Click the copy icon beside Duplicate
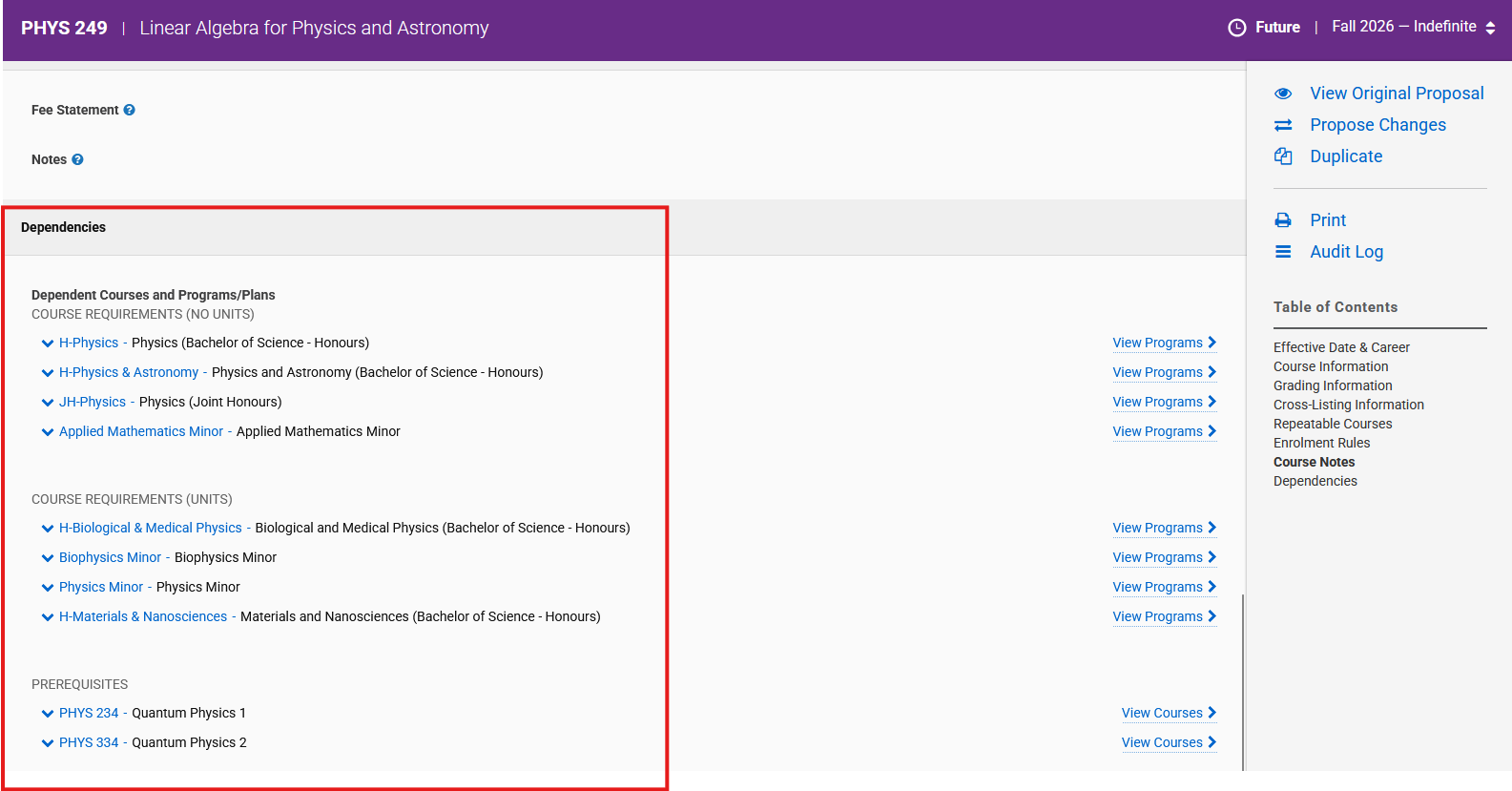The image size is (1512, 791). tap(1283, 156)
